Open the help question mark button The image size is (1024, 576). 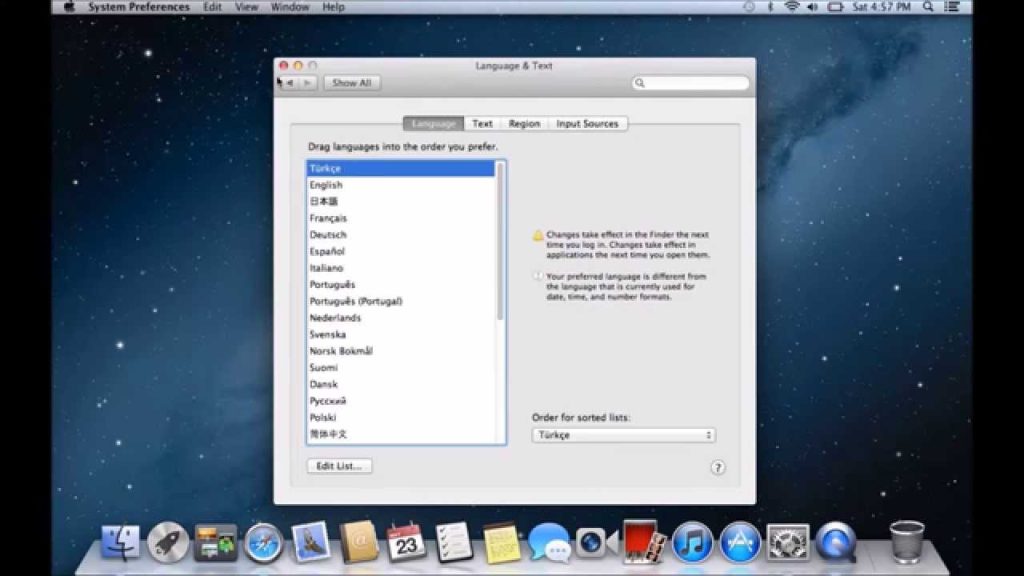coord(718,468)
